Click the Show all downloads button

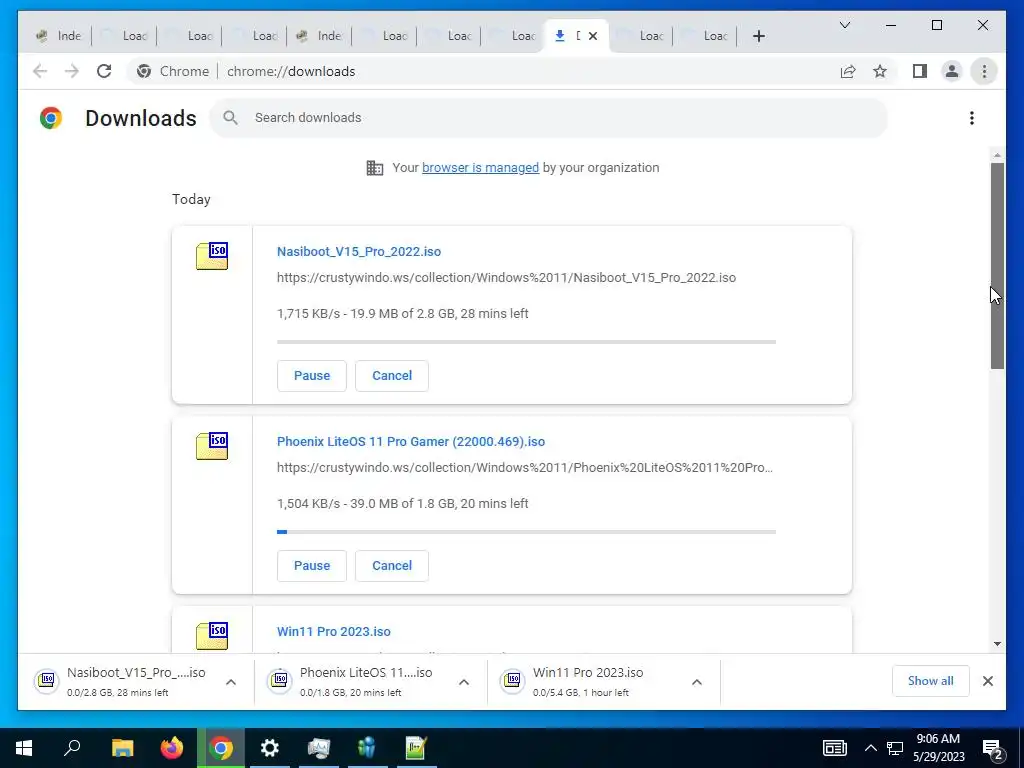pos(930,680)
